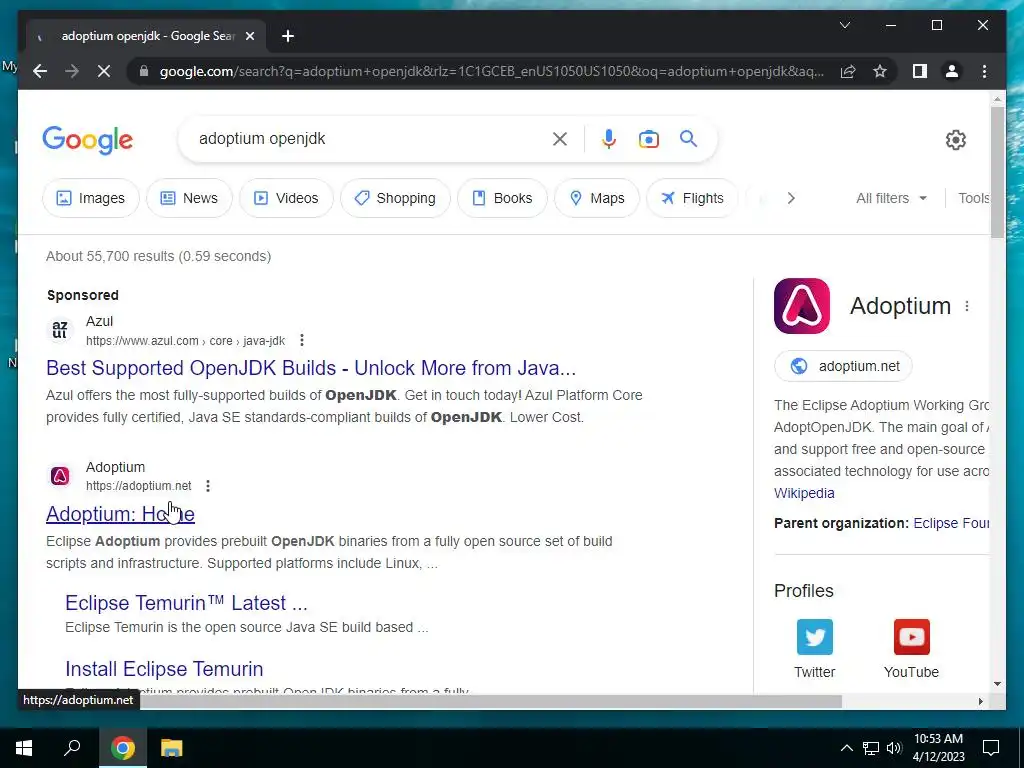
Task: Clear the search box with the X icon
Action: 560,139
